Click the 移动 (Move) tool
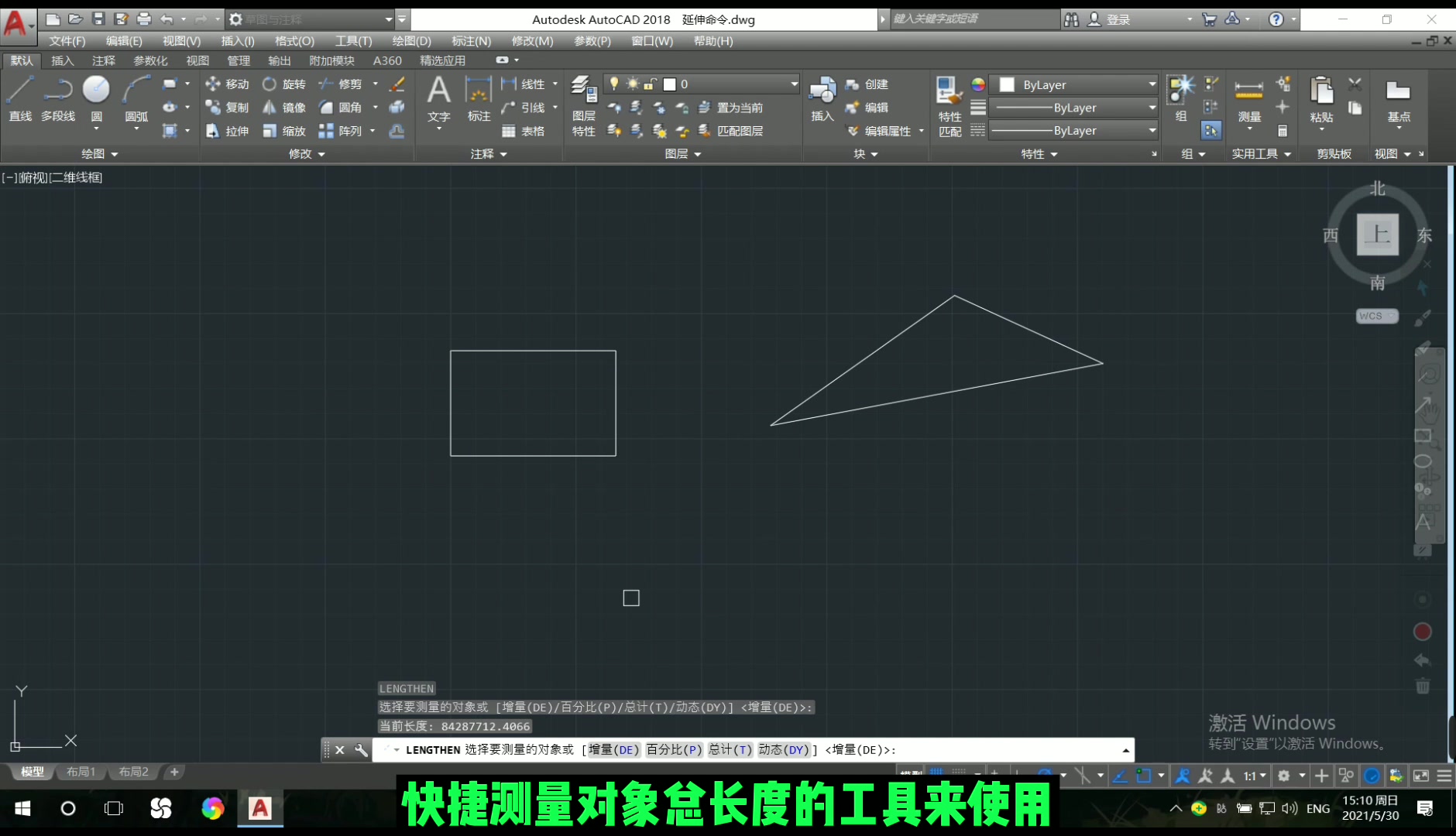The image size is (1456, 836). click(x=227, y=84)
